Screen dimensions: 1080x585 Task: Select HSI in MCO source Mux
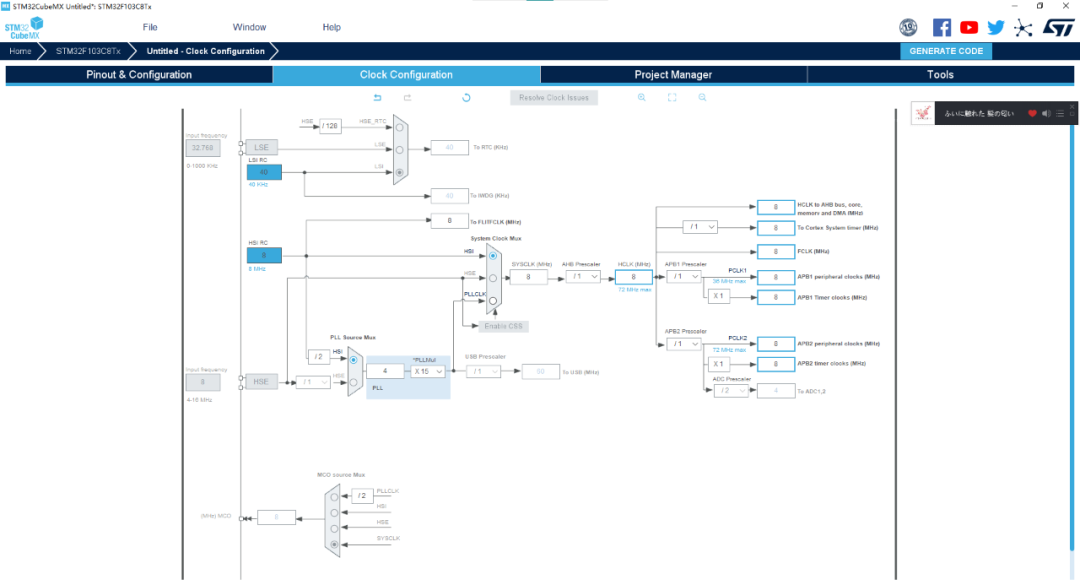tap(334, 513)
